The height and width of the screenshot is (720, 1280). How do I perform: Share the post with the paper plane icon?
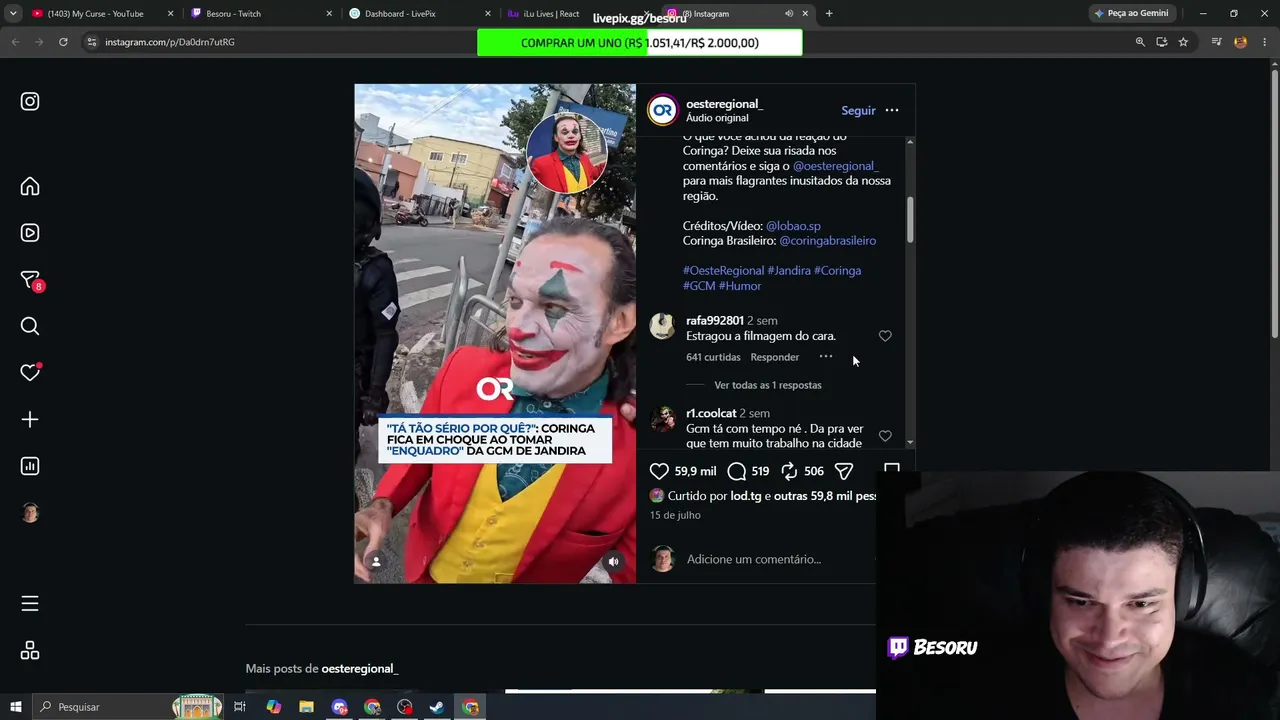pos(844,471)
